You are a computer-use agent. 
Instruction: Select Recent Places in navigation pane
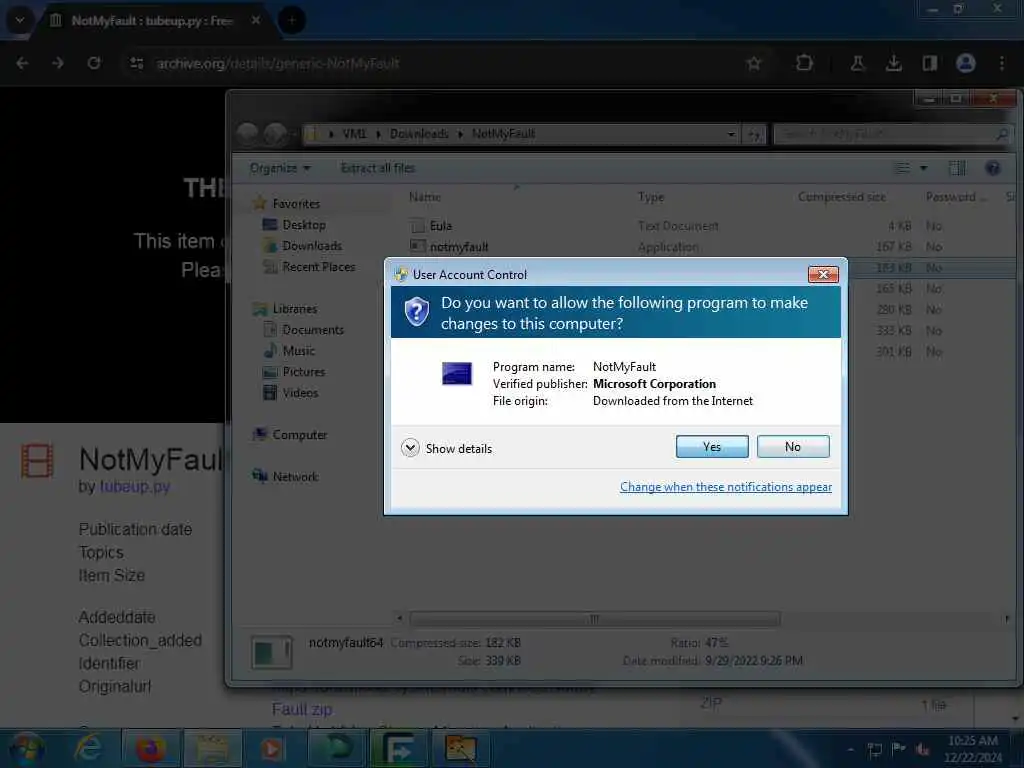tap(319, 266)
